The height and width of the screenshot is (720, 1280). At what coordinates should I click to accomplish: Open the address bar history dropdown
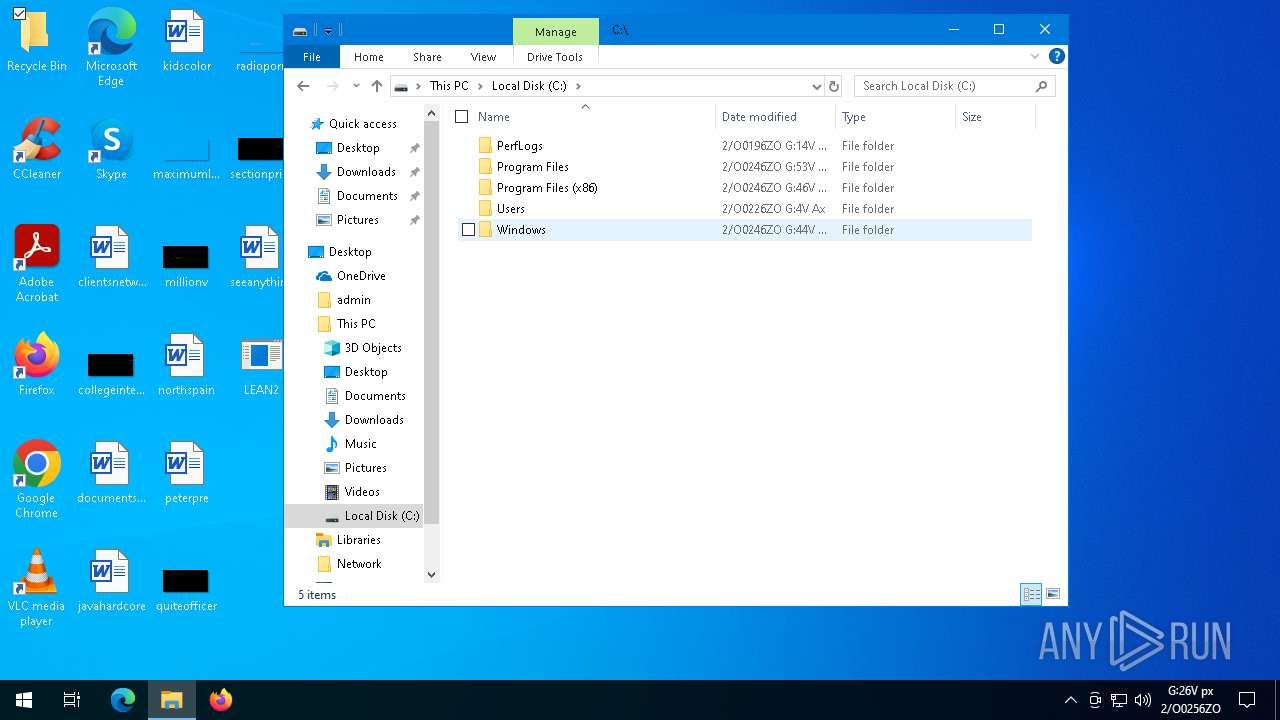coord(816,86)
